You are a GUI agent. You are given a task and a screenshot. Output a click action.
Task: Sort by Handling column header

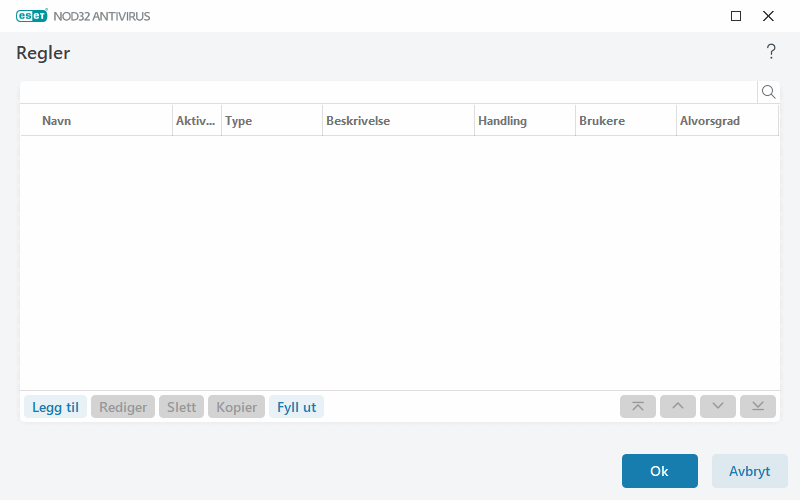point(525,121)
